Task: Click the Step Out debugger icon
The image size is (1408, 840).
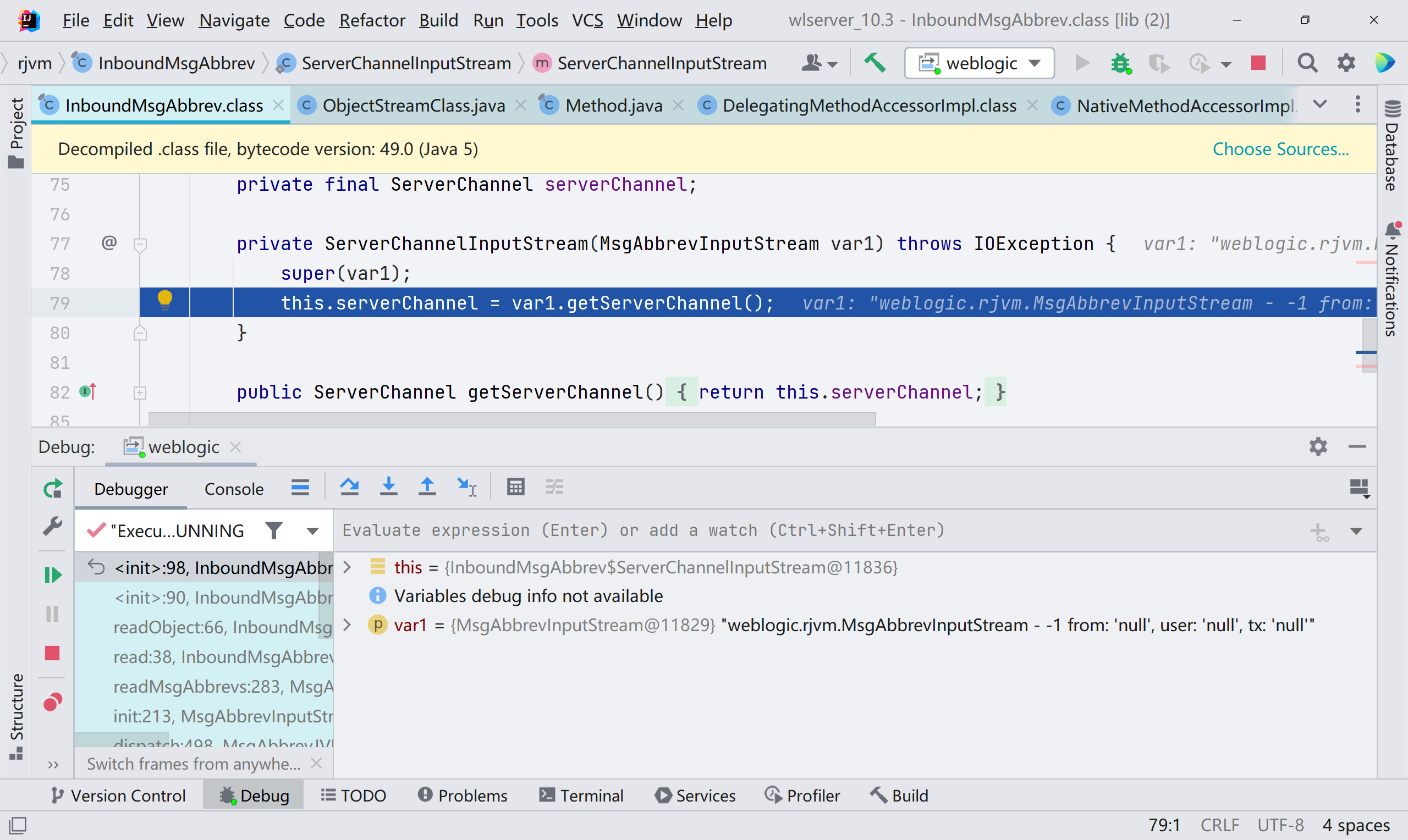Action: tap(427, 487)
